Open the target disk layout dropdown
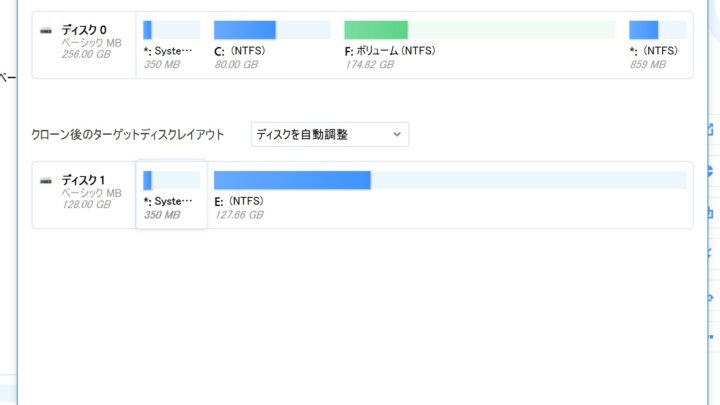The height and width of the screenshot is (405, 720). pyautogui.click(x=330, y=135)
